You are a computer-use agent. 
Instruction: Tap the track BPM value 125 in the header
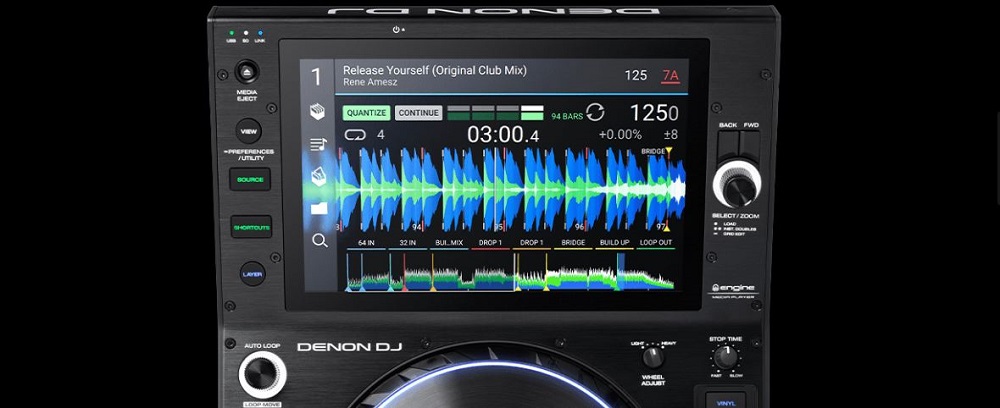pyautogui.click(x=635, y=76)
